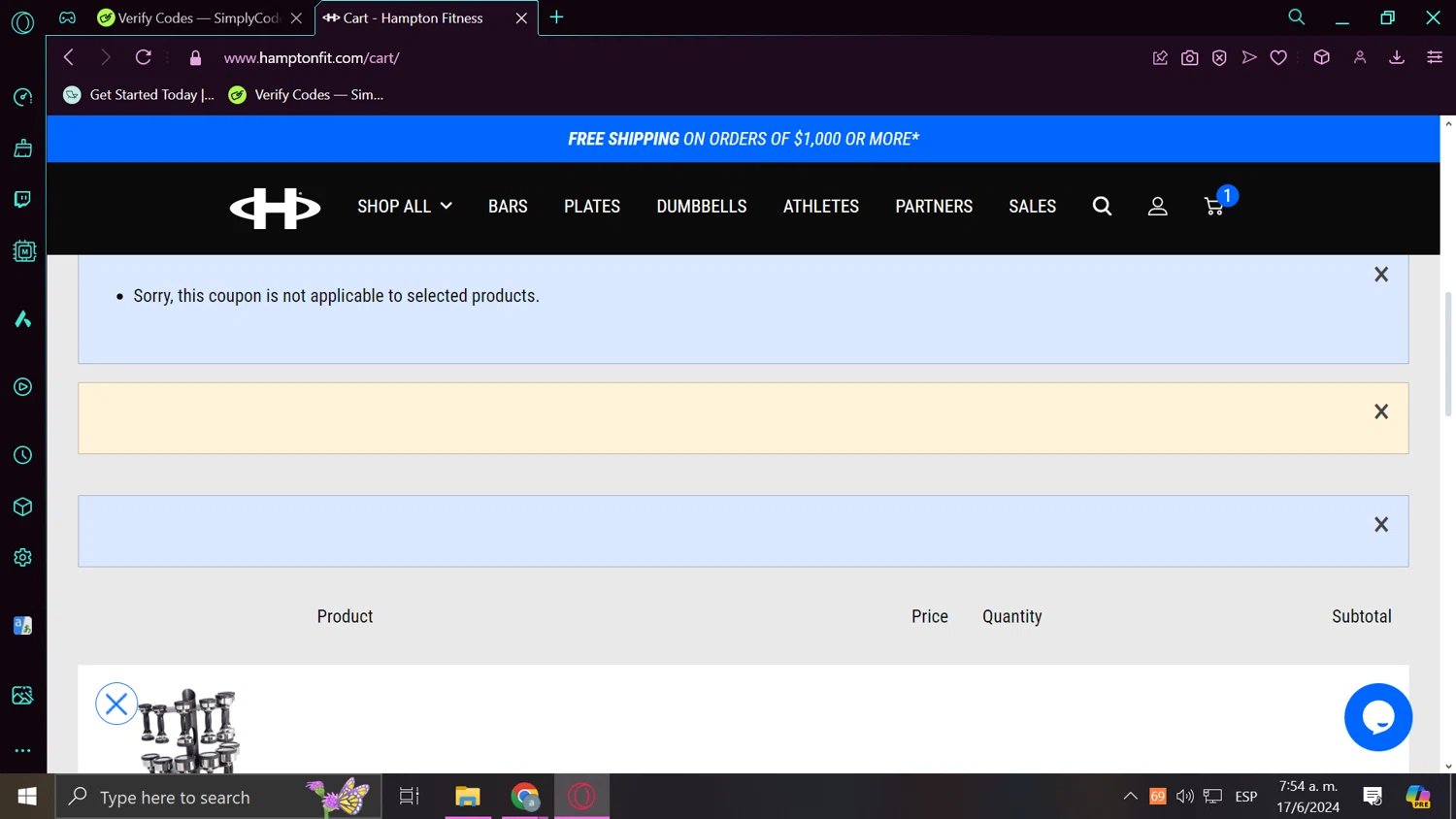The image size is (1456, 819).
Task: Show hidden system tray icons
Action: (x=1130, y=797)
